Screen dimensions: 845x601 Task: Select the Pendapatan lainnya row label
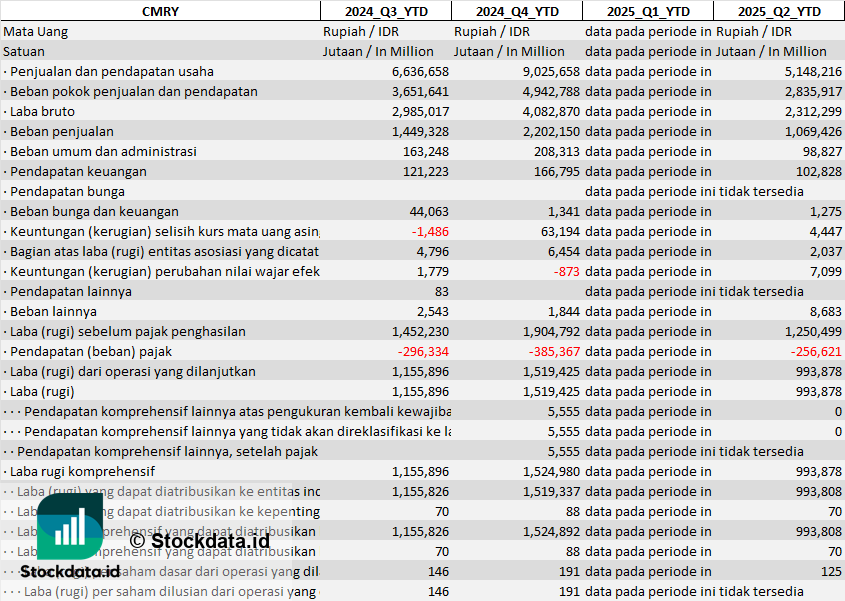[x=67, y=291]
